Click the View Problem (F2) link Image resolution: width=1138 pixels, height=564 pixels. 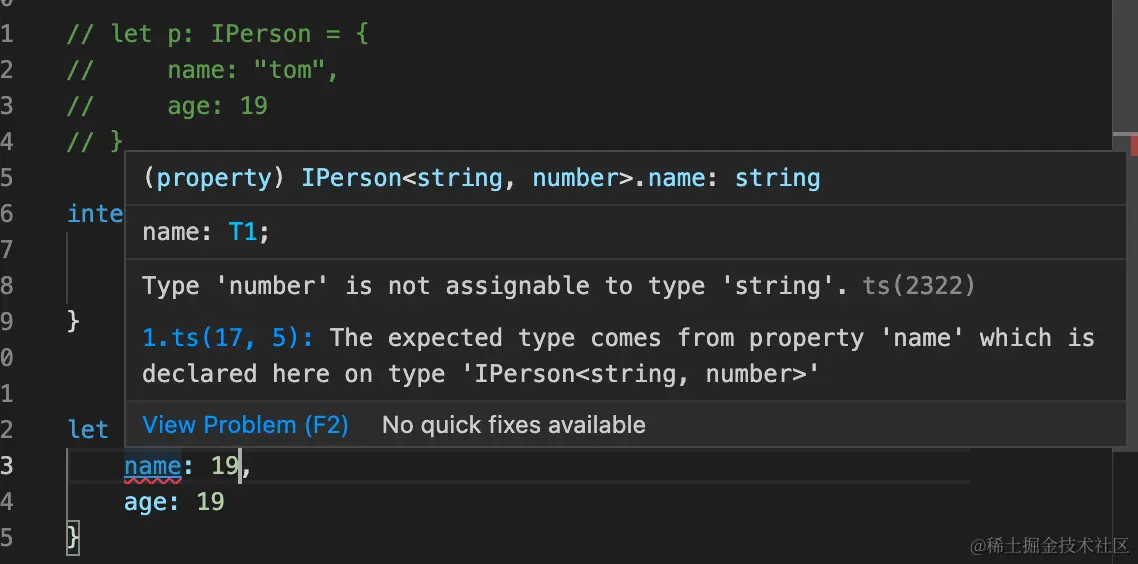point(245,425)
